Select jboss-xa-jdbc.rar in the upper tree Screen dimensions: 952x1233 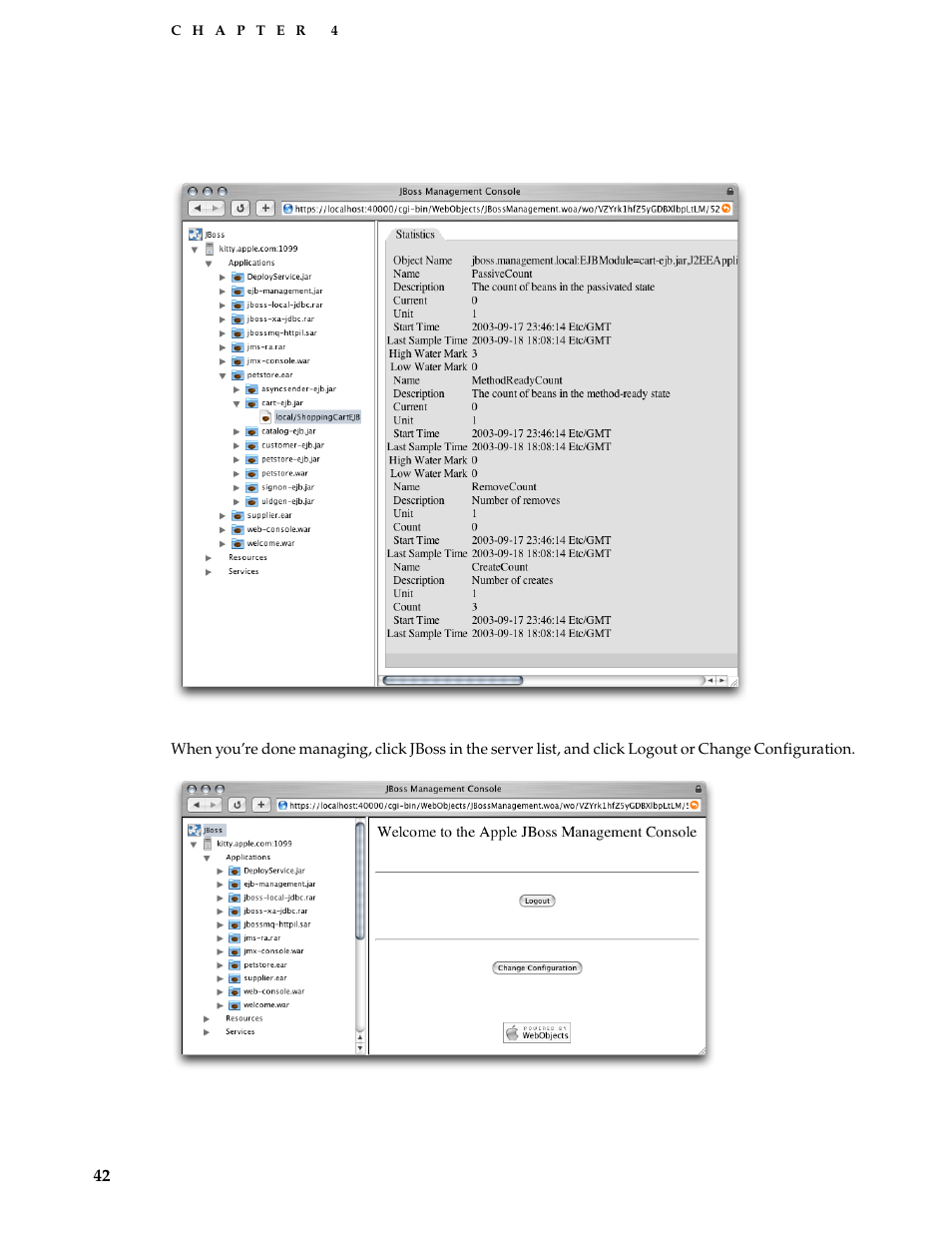click(x=280, y=319)
